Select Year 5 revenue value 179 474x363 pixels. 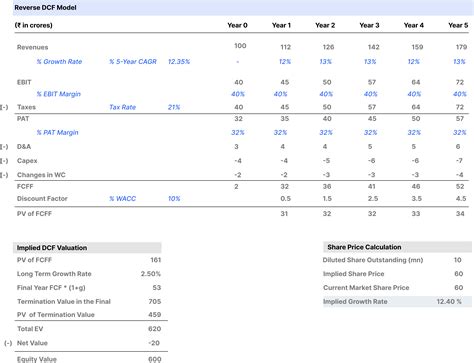point(461,47)
